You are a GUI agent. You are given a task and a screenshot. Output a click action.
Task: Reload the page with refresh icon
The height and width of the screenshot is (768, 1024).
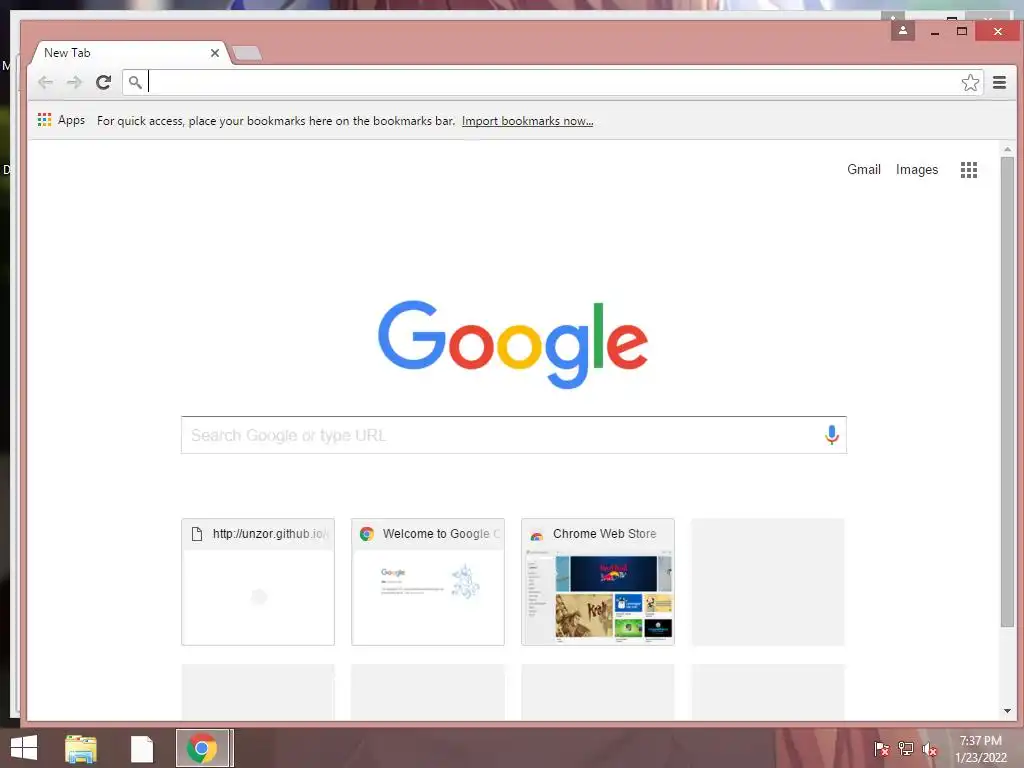tap(103, 82)
